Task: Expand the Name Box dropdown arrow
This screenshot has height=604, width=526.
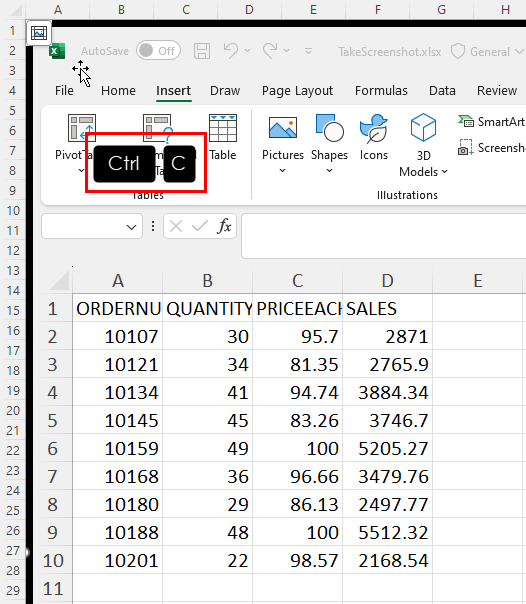Action: (131, 227)
